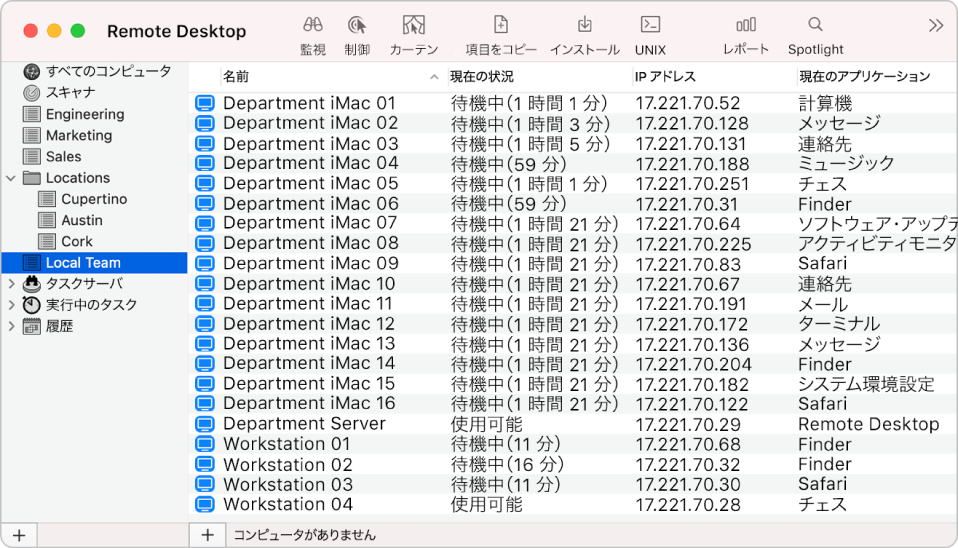Viewport: 958px width, 548px height.
Task: Select the Workstation 01 row name
Action: [287, 444]
